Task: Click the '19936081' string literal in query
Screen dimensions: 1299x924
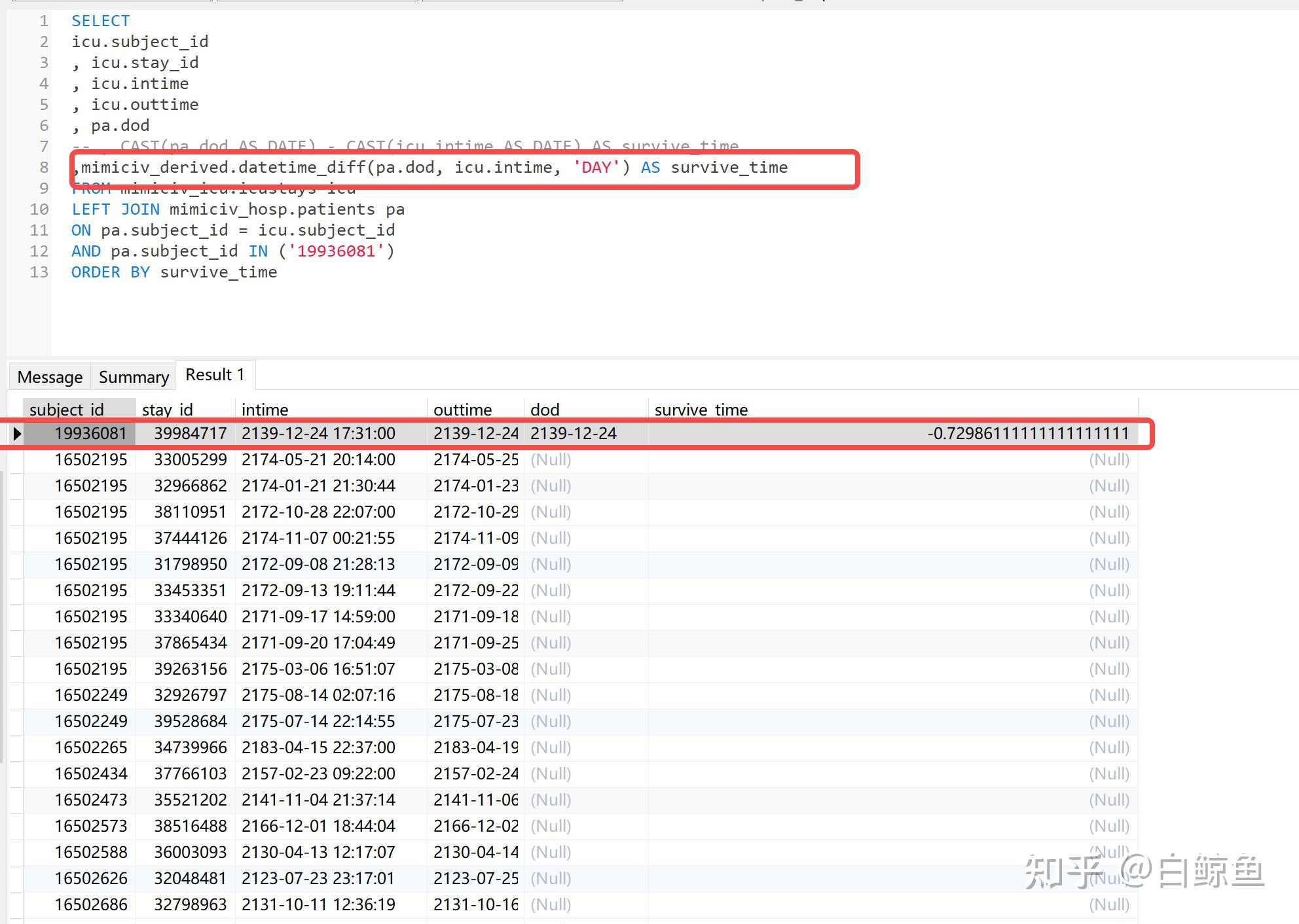Action: (336, 251)
